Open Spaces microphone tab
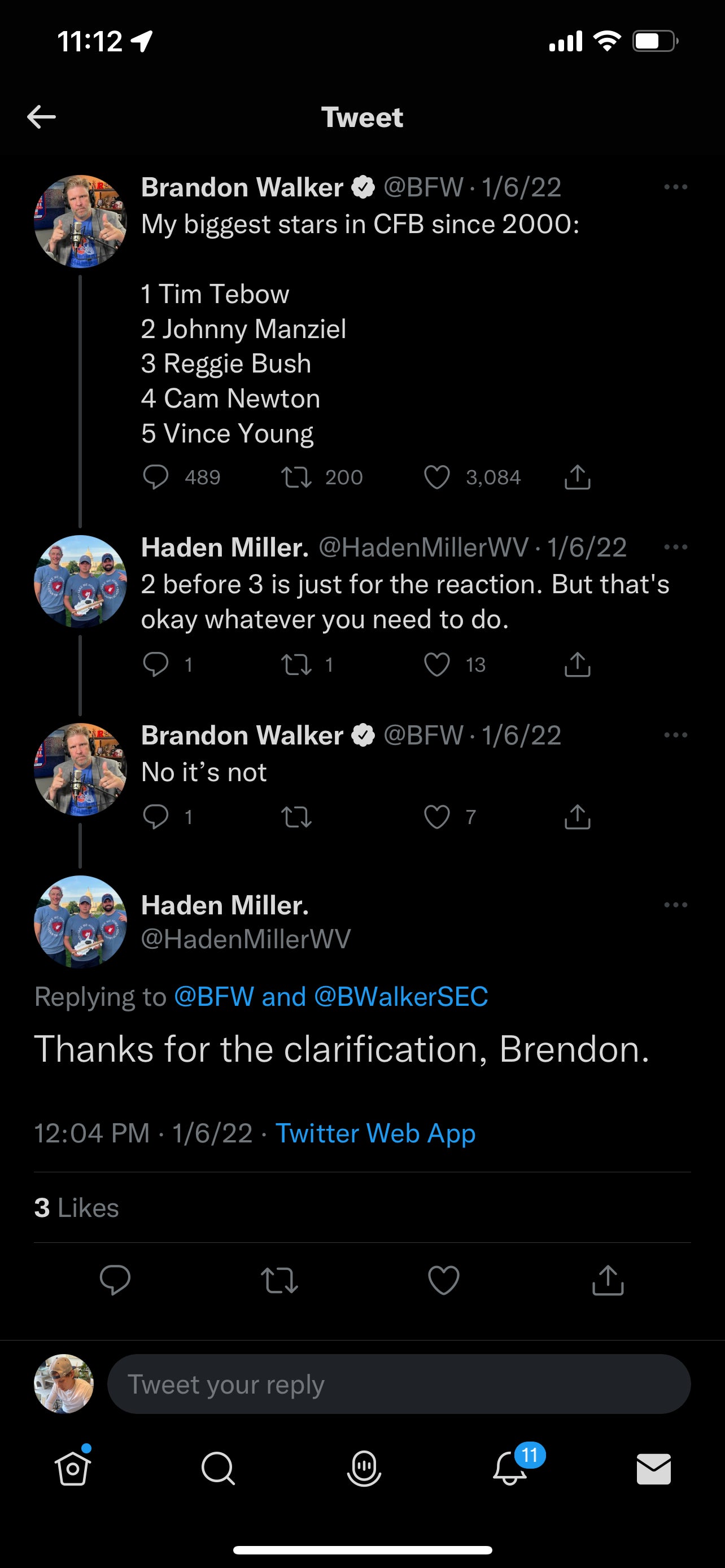725x1568 pixels. [364, 1468]
